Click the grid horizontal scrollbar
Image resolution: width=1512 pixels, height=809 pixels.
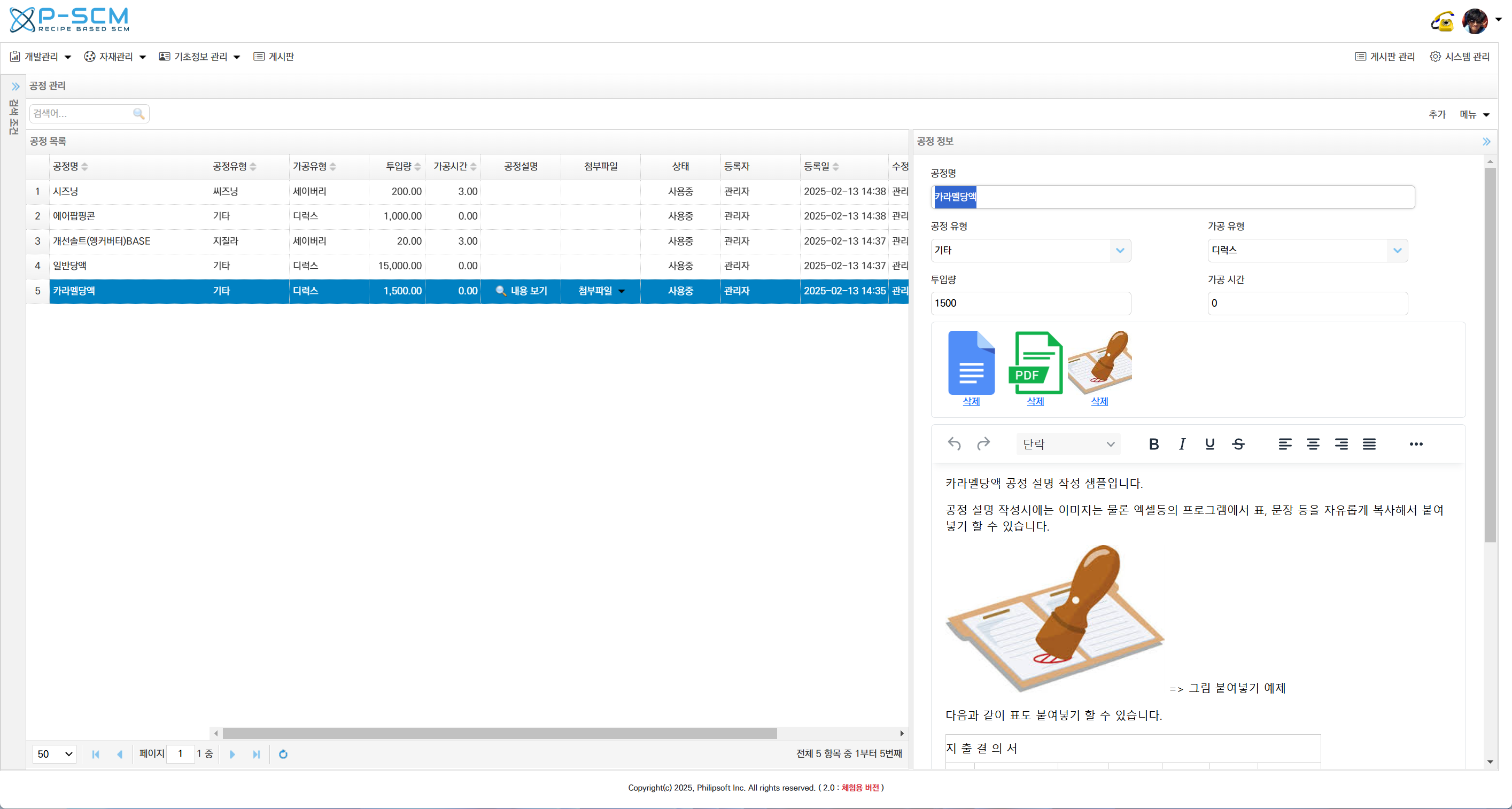coord(500,733)
